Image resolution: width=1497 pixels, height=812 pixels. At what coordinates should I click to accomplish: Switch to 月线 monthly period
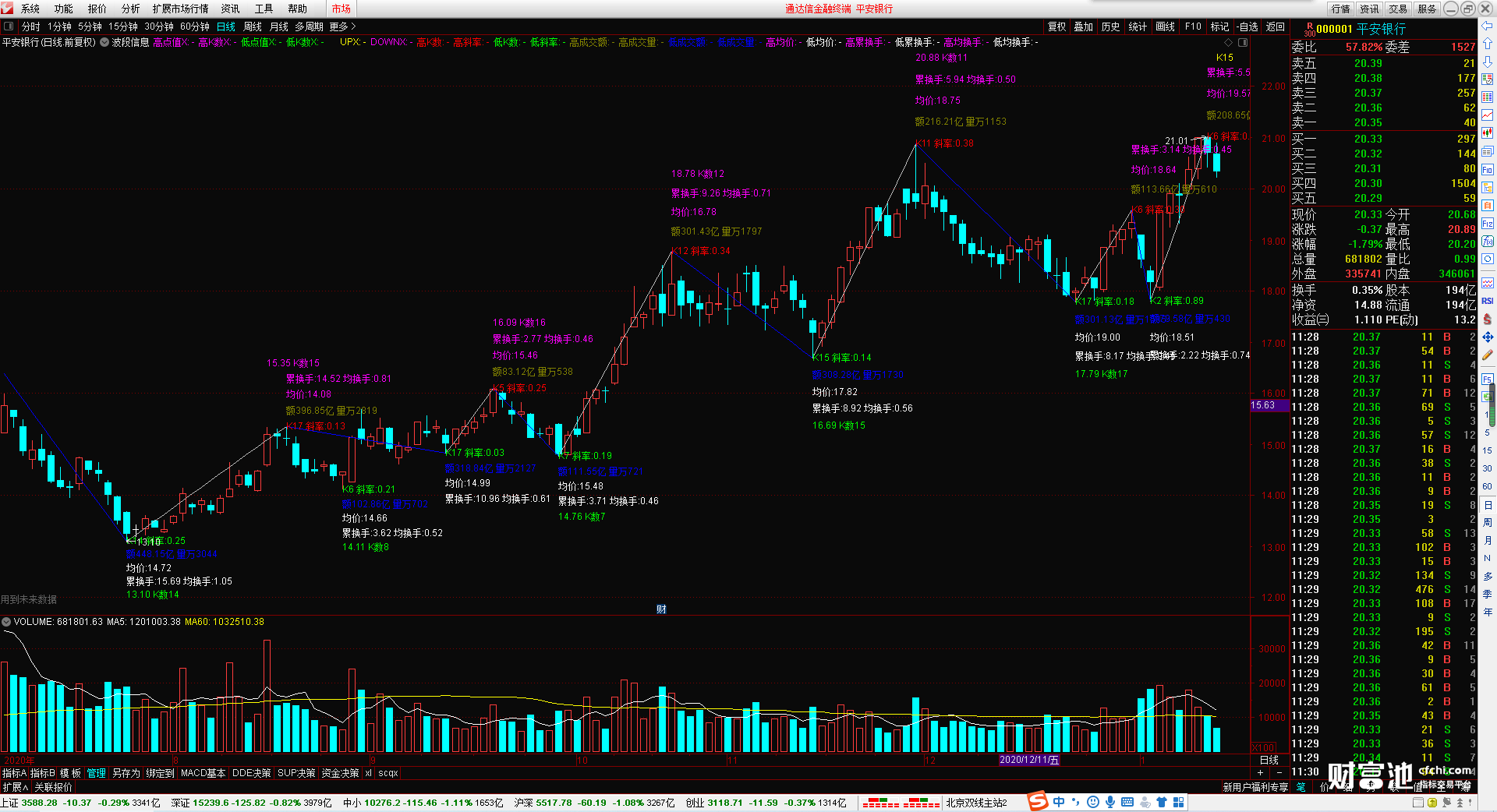click(279, 26)
